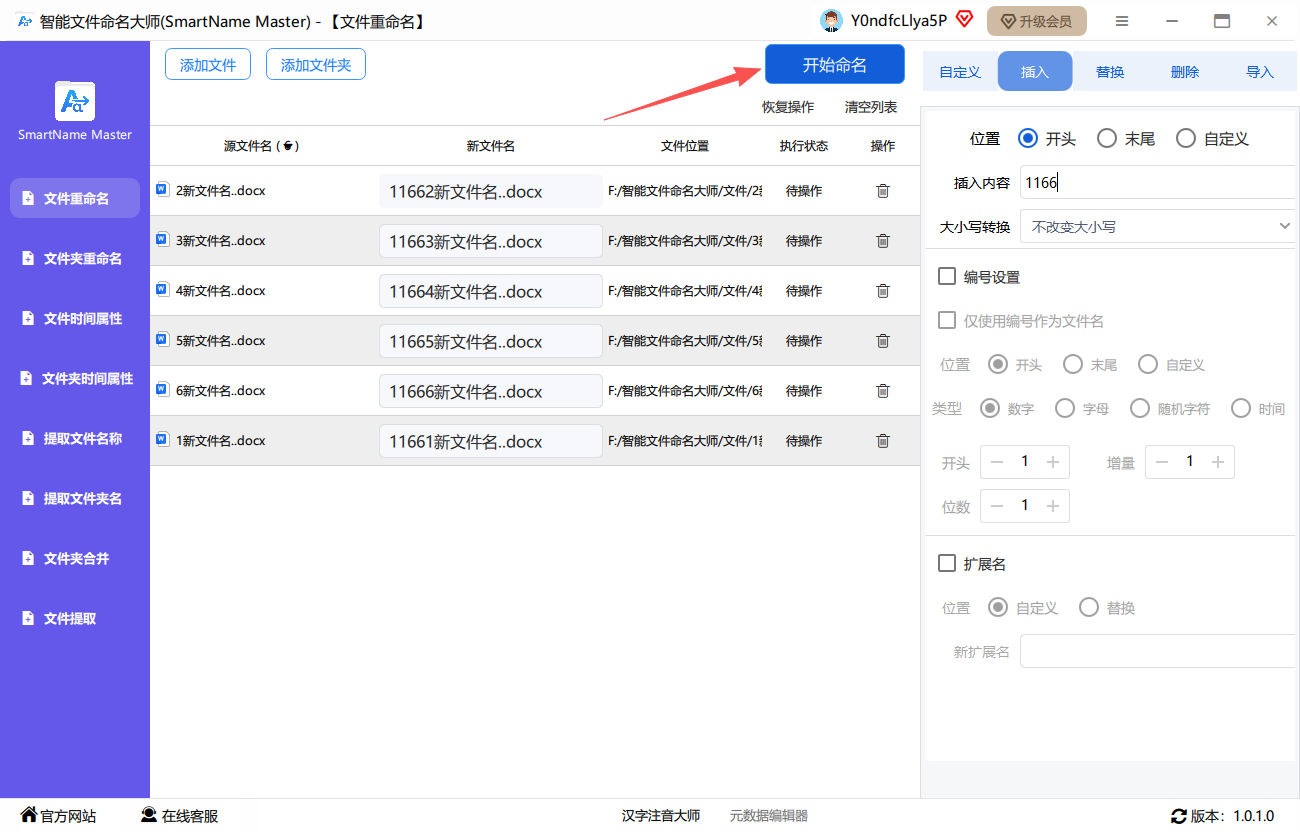
Task: Open the hamburger menu in title bar
Action: point(1122,21)
